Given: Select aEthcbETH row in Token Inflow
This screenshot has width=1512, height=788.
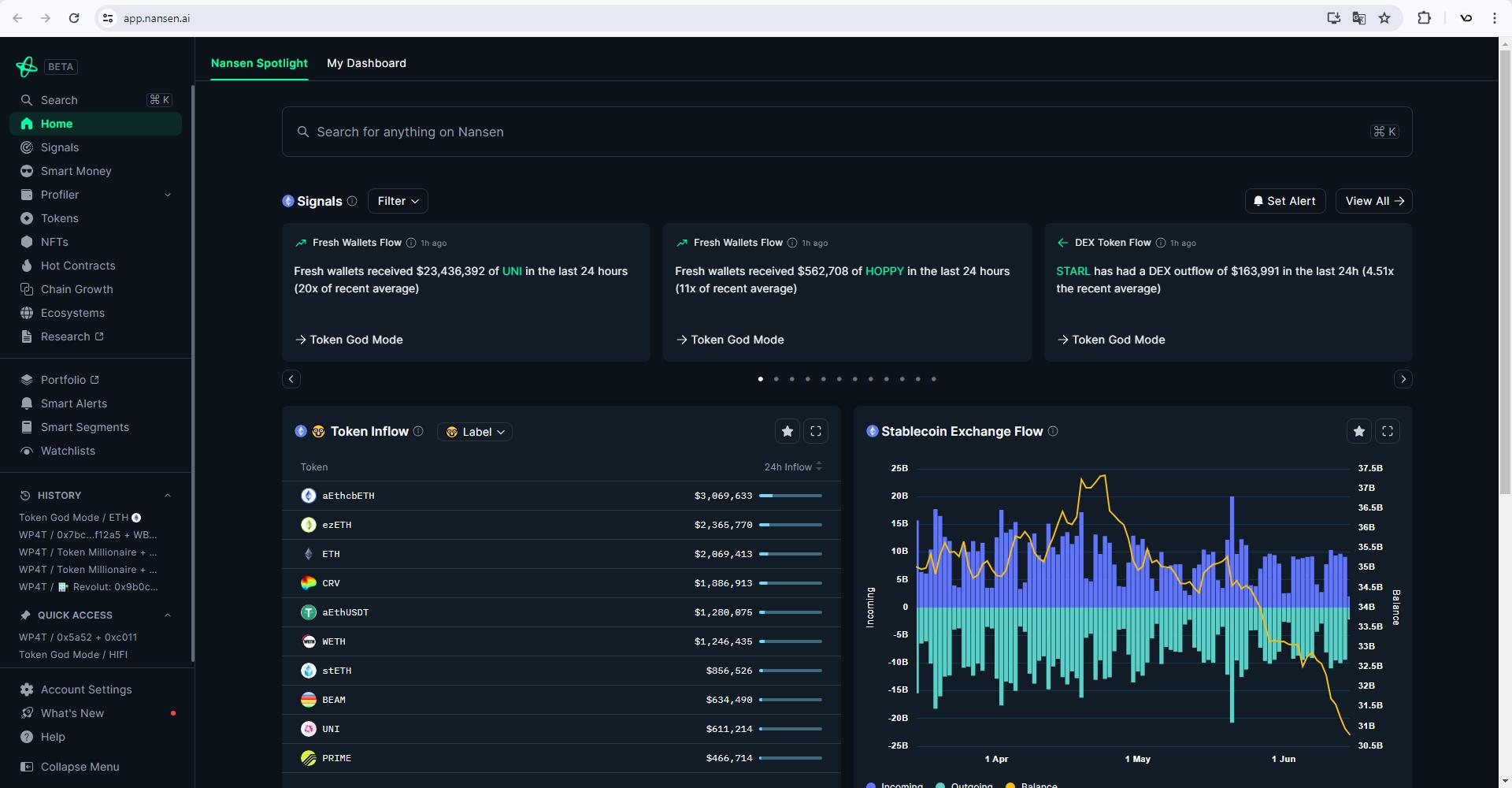Looking at the screenshot, I should point(561,496).
